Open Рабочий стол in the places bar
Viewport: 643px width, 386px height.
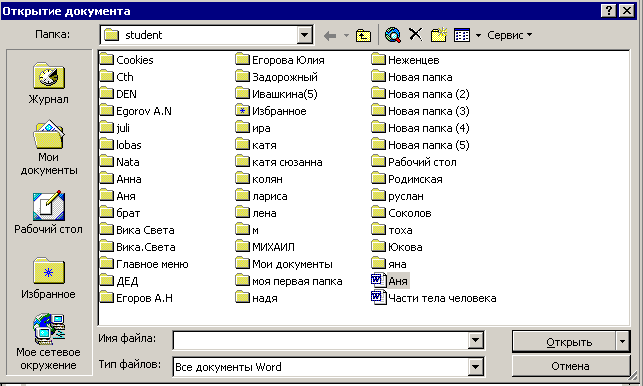(x=48, y=212)
